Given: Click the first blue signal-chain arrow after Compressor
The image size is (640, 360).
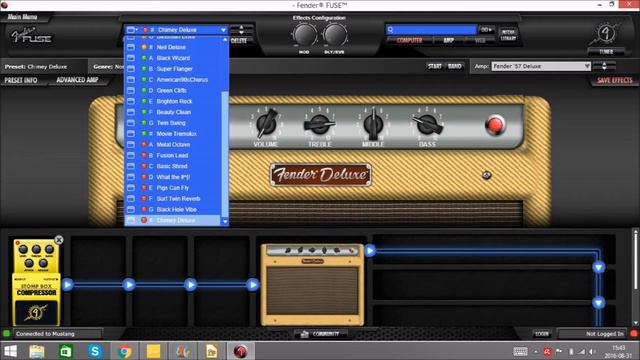Looking at the screenshot, I should click(x=68, y=284).
